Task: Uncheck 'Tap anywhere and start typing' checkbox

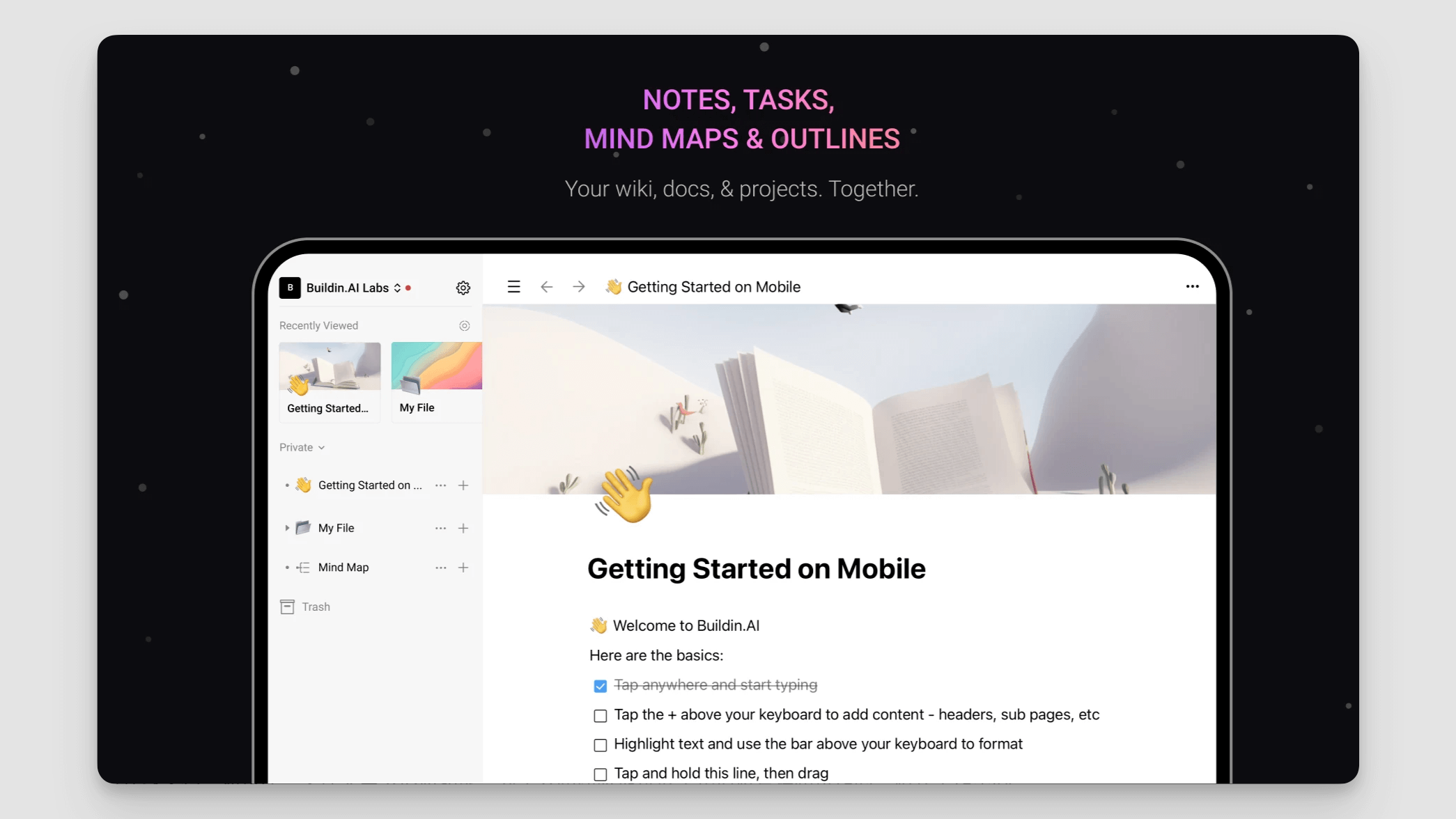Action: 601,686
